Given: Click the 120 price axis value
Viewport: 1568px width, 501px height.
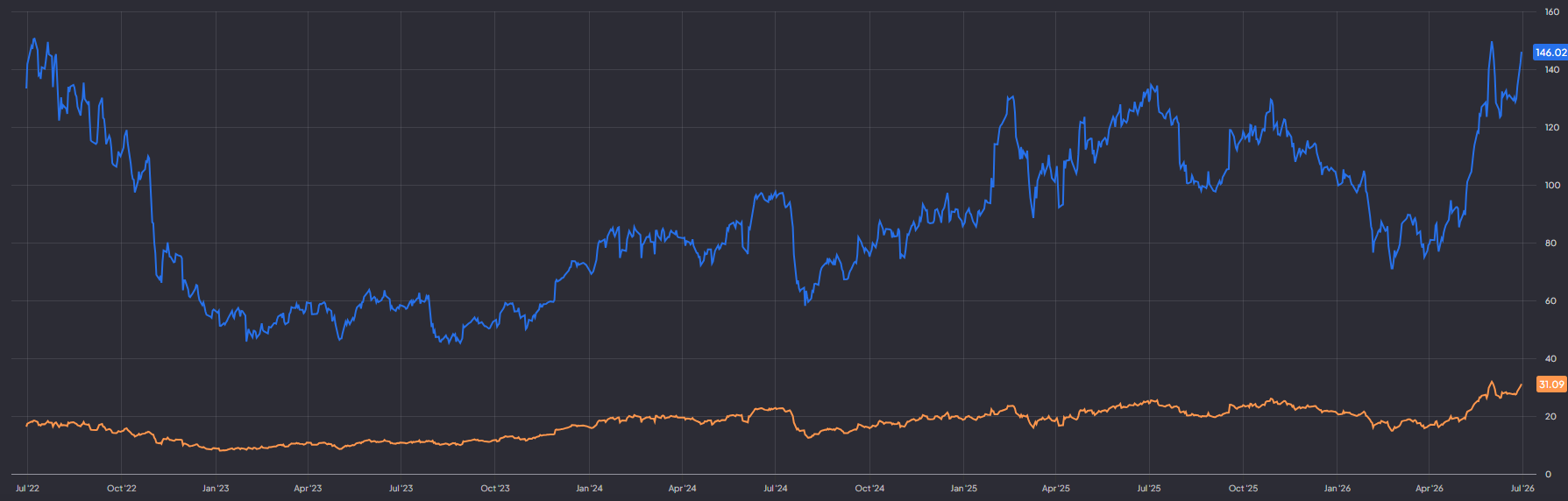Looking at the screenshot, I should (x=1551, y=128).
